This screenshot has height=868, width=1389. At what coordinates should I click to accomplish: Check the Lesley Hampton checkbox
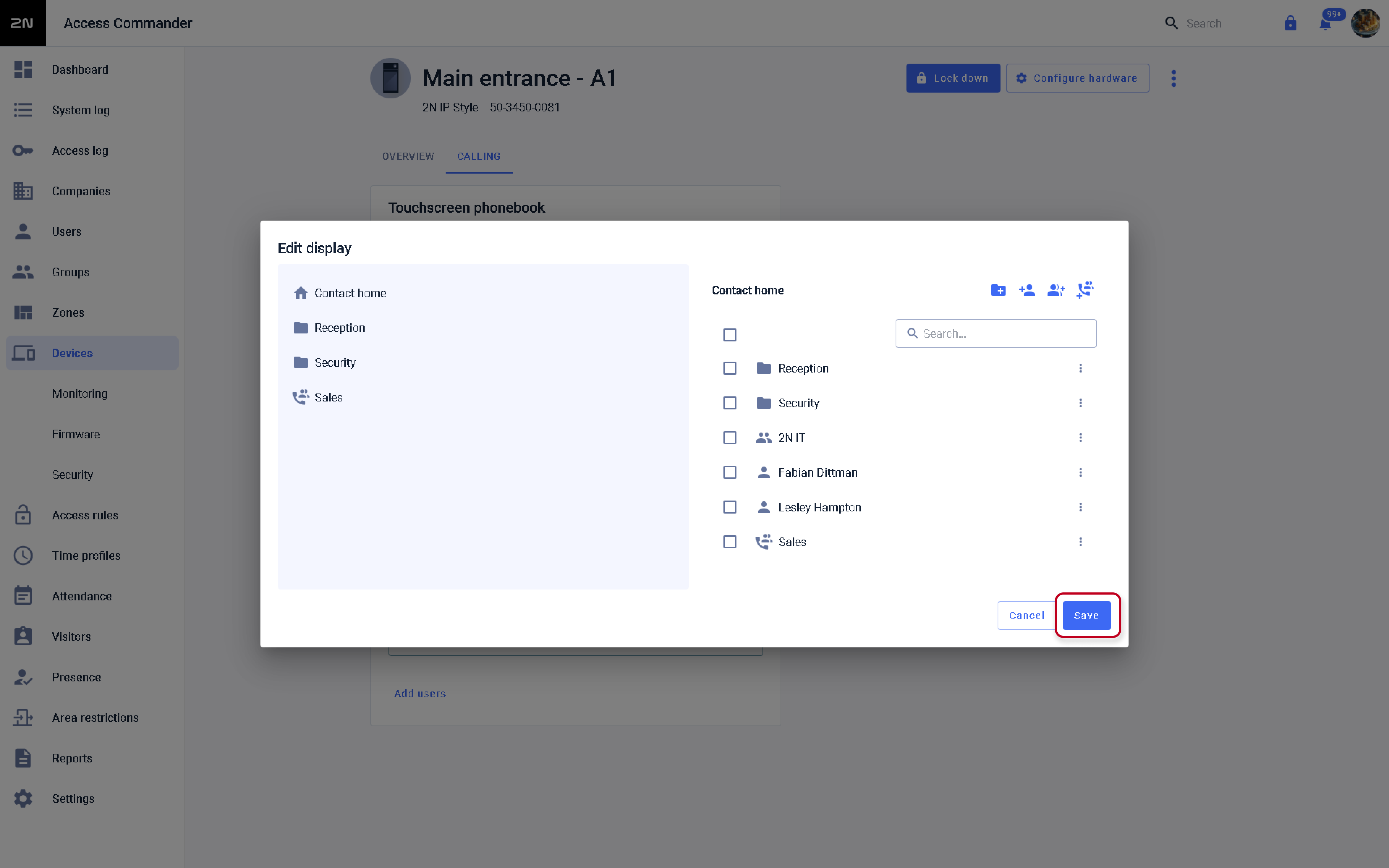pos(730,507)
